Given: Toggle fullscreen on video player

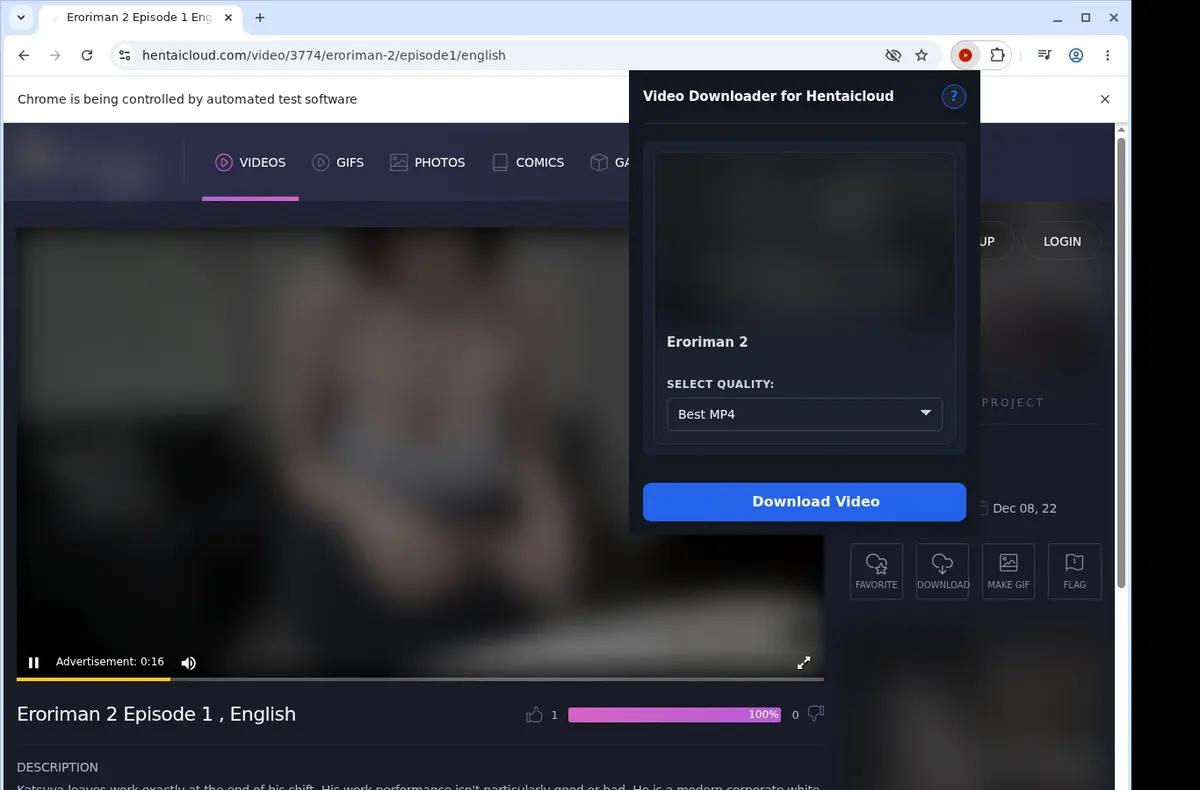Looking at the screenshot, I should 803,662.
